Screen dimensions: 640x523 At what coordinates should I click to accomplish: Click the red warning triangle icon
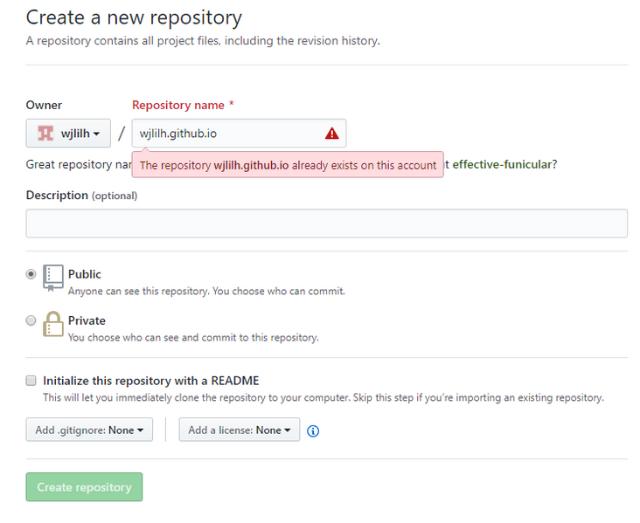click(332, 134)
